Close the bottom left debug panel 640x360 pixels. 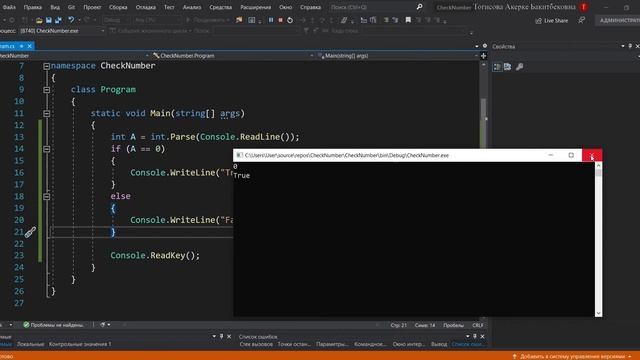[x=229, y=336]
